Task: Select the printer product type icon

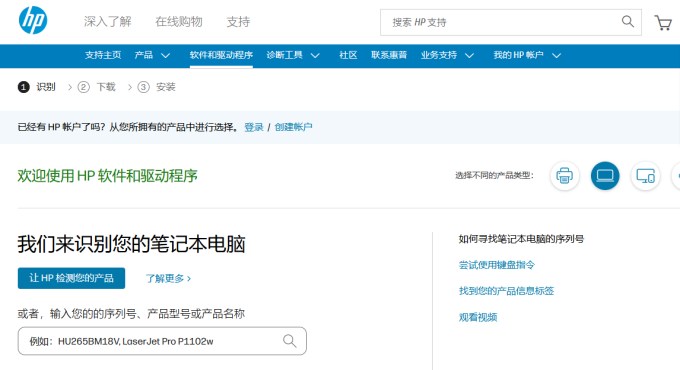Action: 564,176
